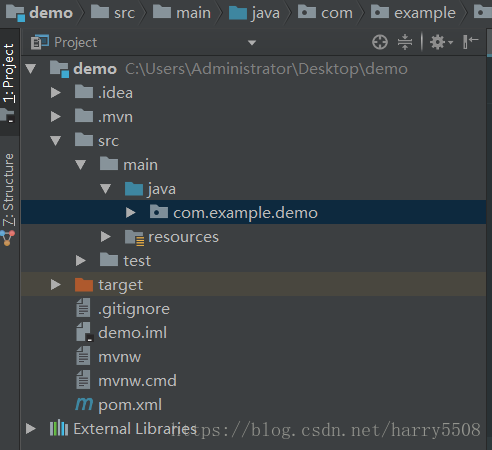Select the src tree row label
Screen dimensions: 492x450
(x=108, y=141)
